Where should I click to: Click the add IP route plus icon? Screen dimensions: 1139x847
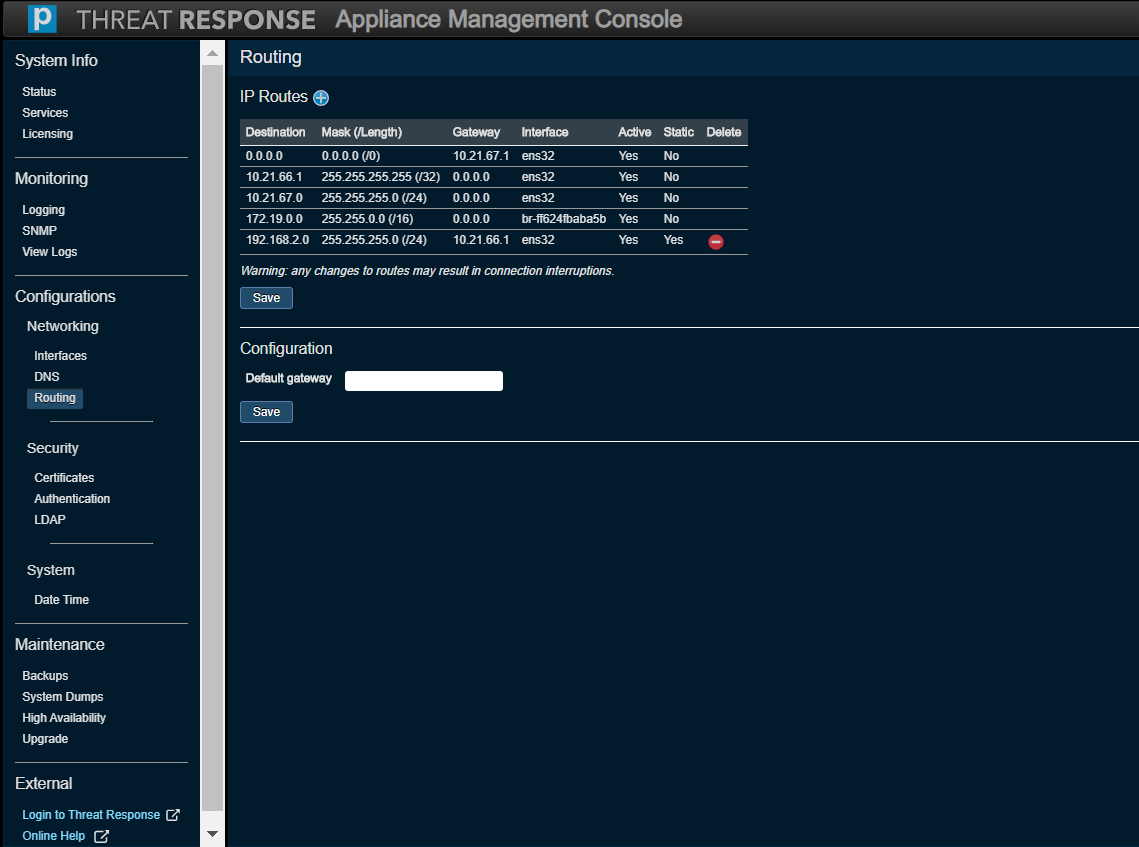tap(321, 98)
